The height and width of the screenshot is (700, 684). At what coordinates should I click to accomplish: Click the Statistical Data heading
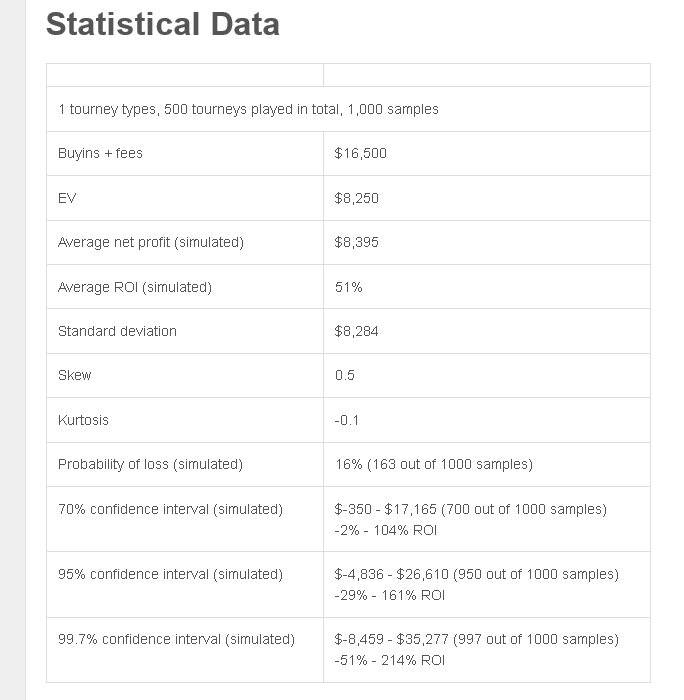tap(163, 24)
